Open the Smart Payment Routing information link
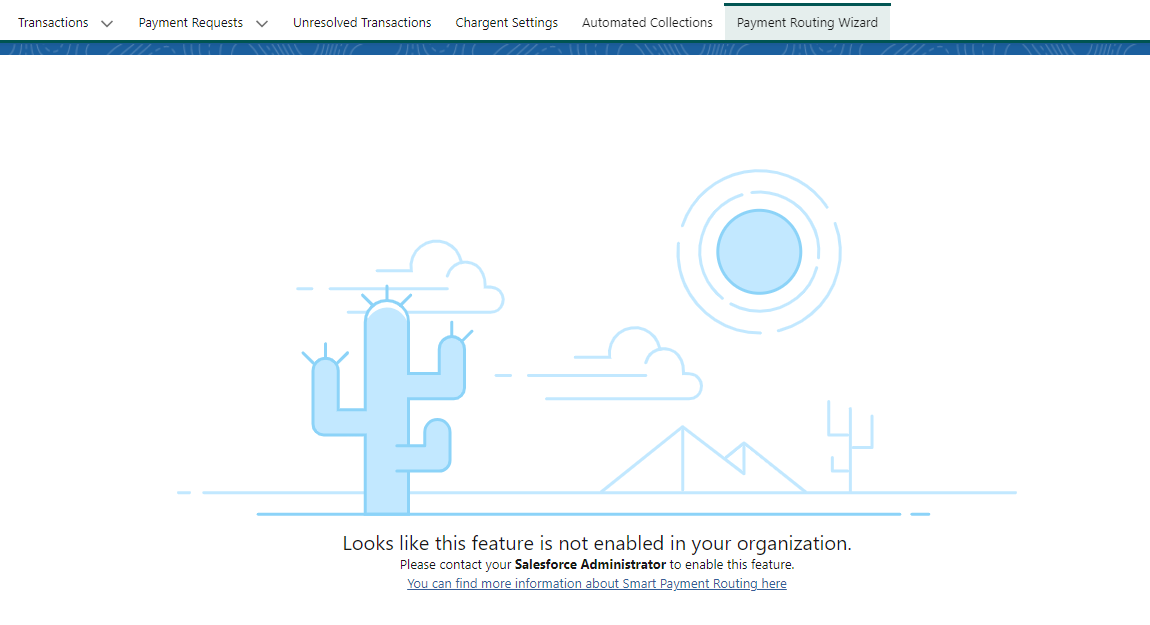Image resolution: width=1150 pixels, height=625 pixels. click(596, 584)
